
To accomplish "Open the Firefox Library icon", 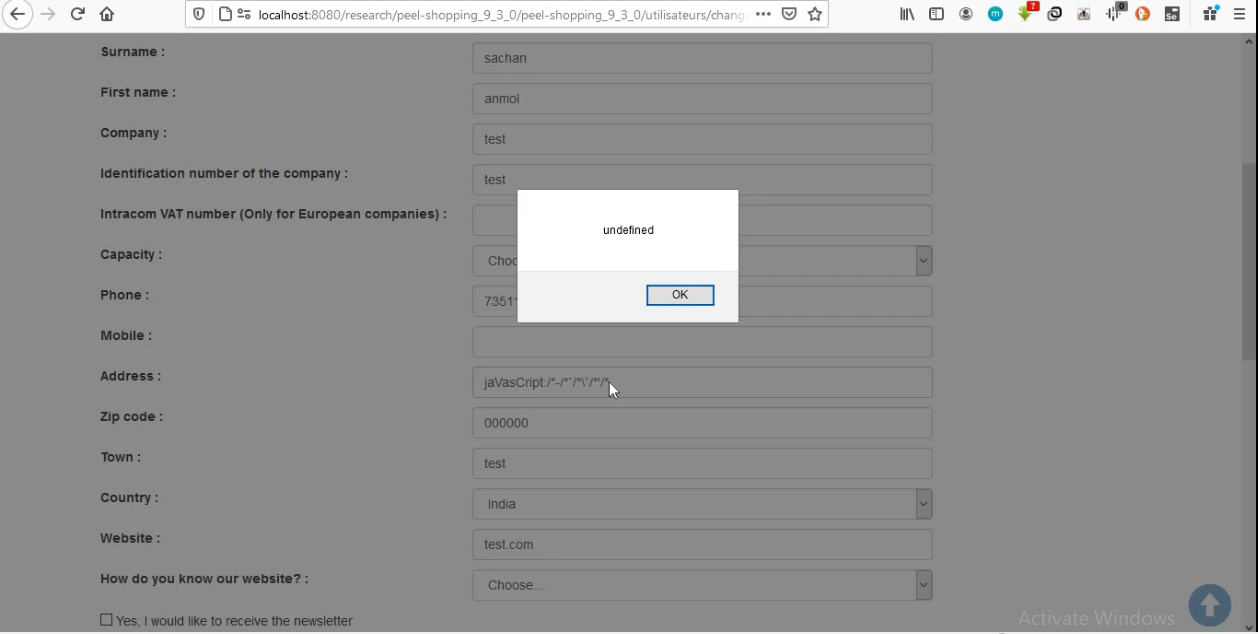I will coord(907,14).
